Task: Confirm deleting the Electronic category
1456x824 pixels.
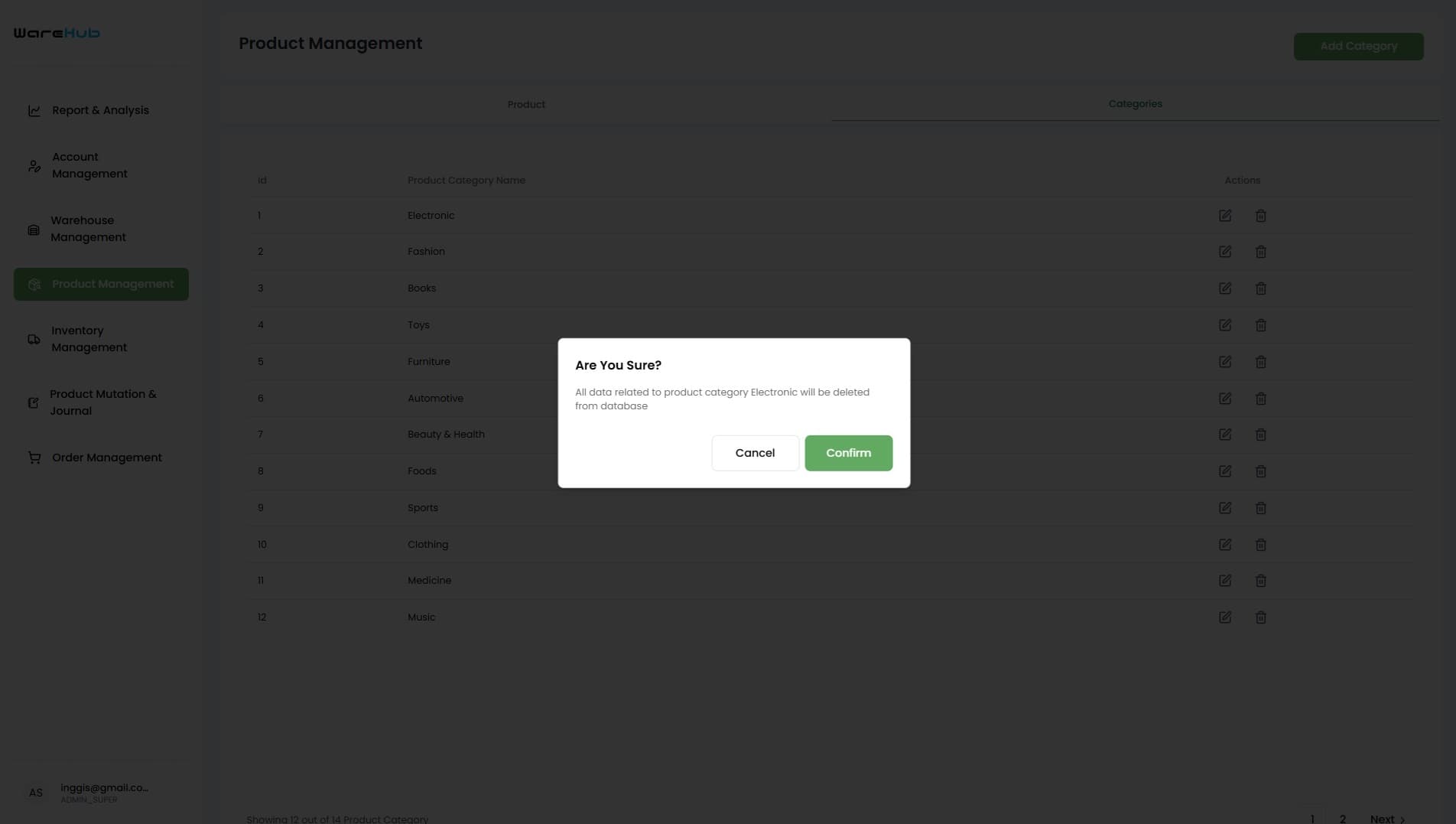Action: point(848,452)
